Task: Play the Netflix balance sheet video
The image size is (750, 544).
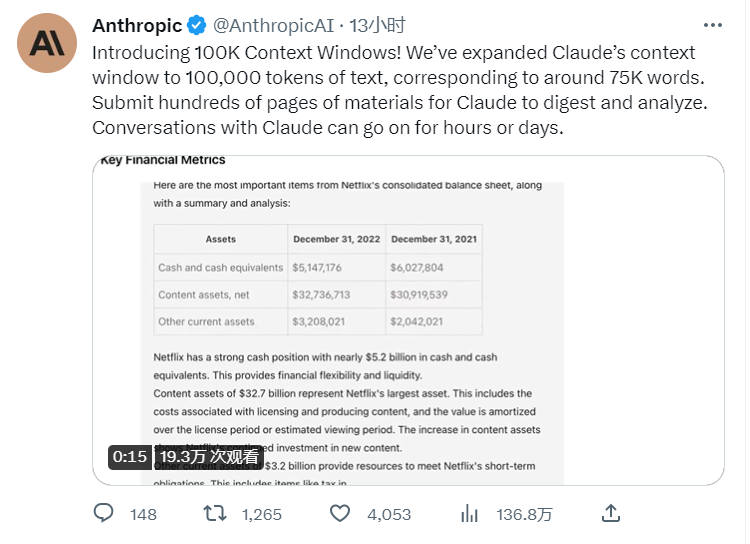Action: point(408,320)
